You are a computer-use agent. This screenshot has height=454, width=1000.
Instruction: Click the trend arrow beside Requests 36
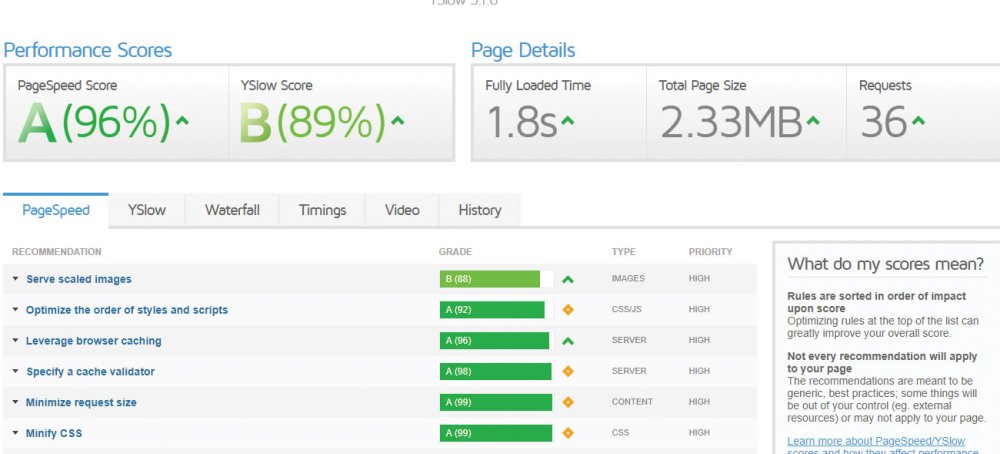[918, 119]
